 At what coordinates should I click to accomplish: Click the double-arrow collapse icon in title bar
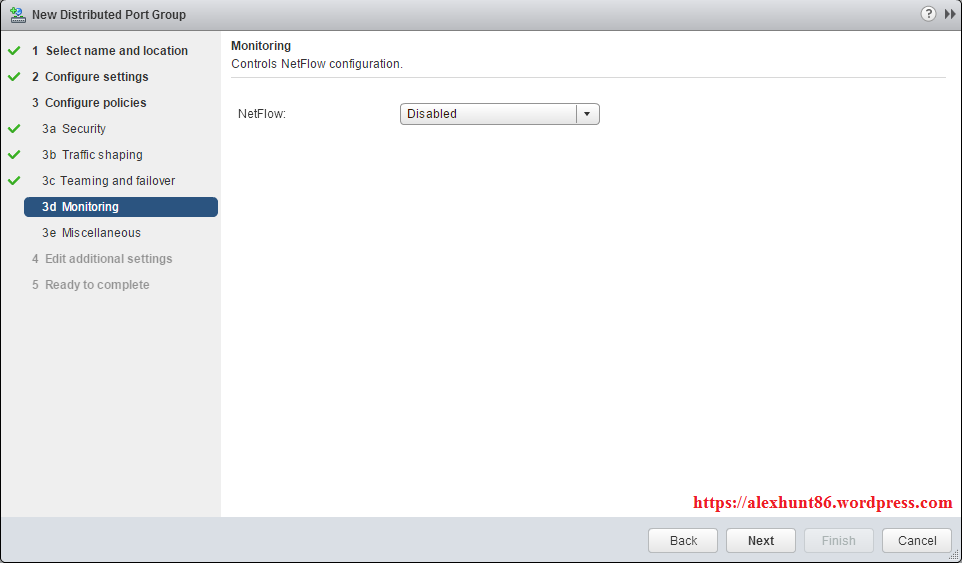point(950,14)
